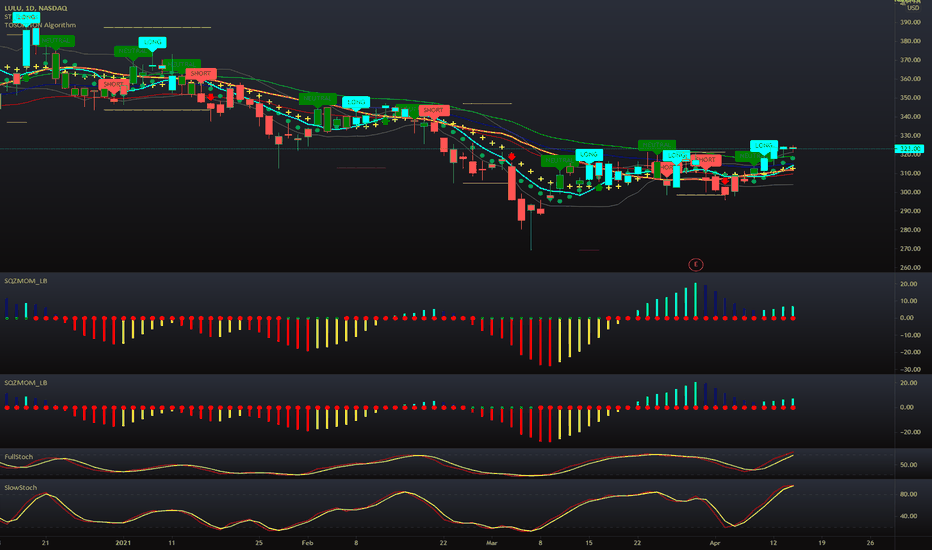The height and width of the screenshot is (550, 932).
Task: Click the 19 date label on time axis
Action: click(821, 543)
